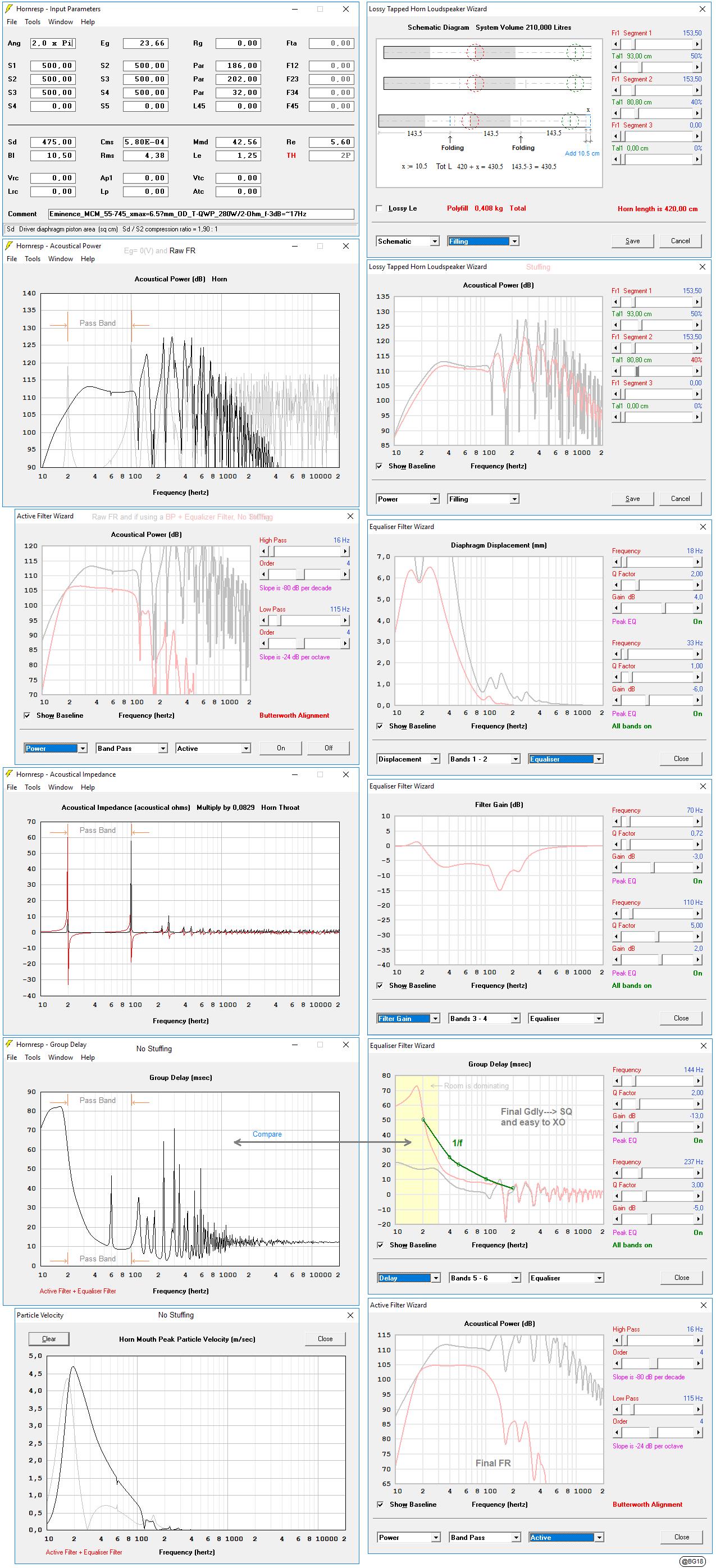
Task: Open File menu in Input Parameters window
Action: (x=12, y=22)
